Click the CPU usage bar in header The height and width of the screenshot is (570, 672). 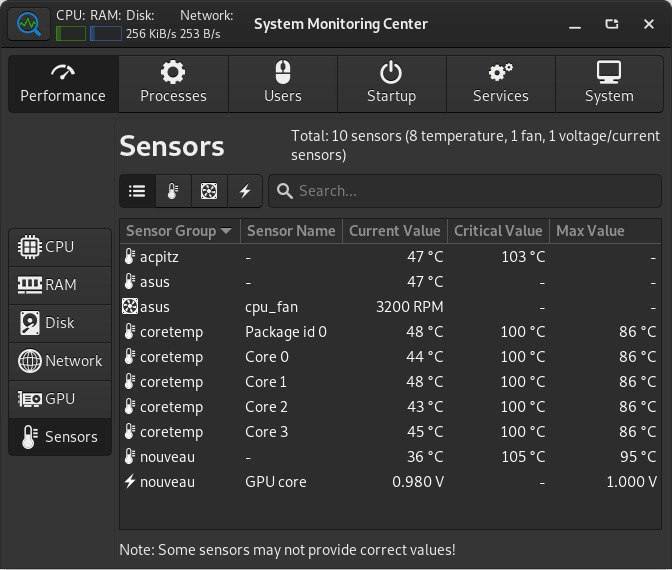tap(71, 34)
